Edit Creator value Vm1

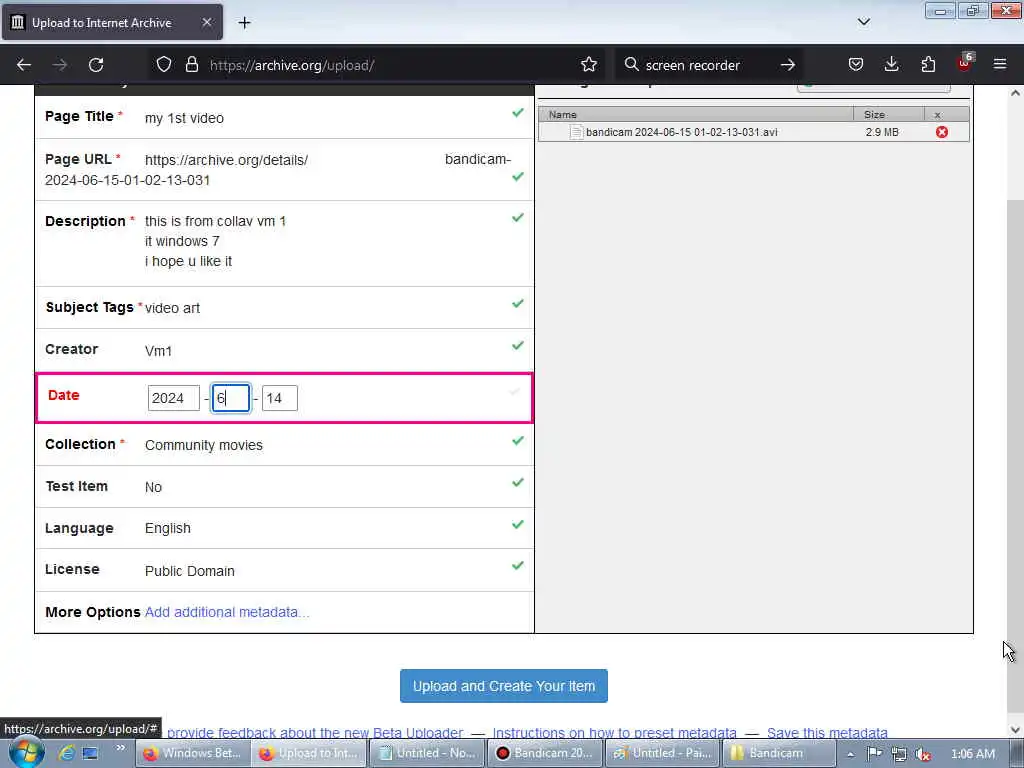point(158,351)
